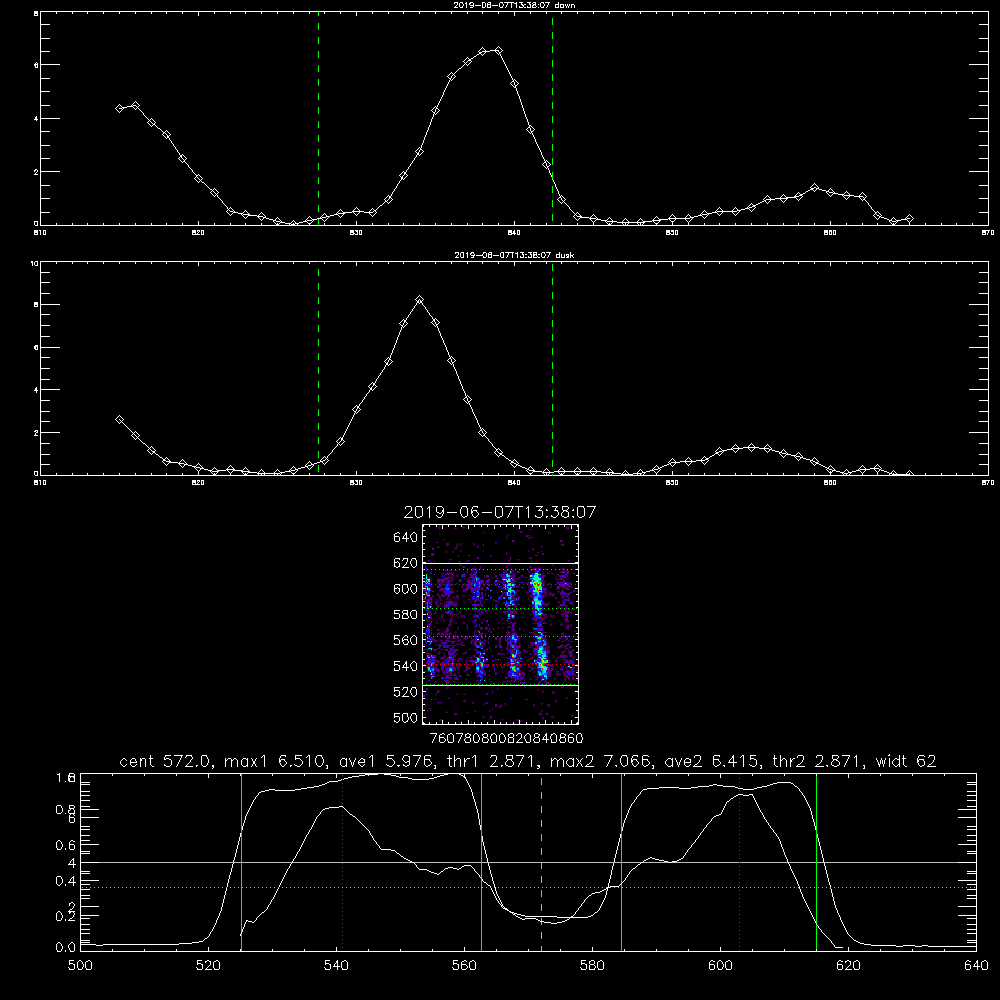The width and height of the screenshot is (1000, 1000).
Task: Click the spectrogram x-axis label string "760780800820840860"
Action: (506, 738)
